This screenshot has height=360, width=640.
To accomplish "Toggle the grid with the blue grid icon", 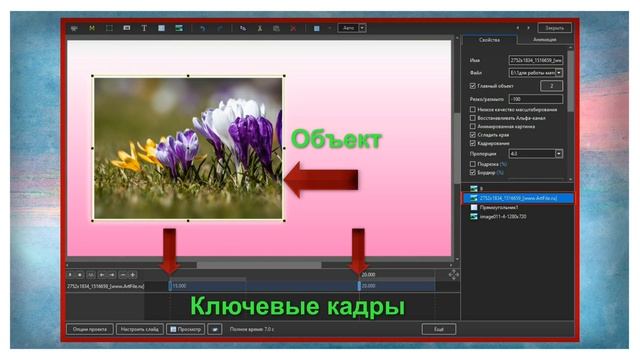I will point(316,28).
